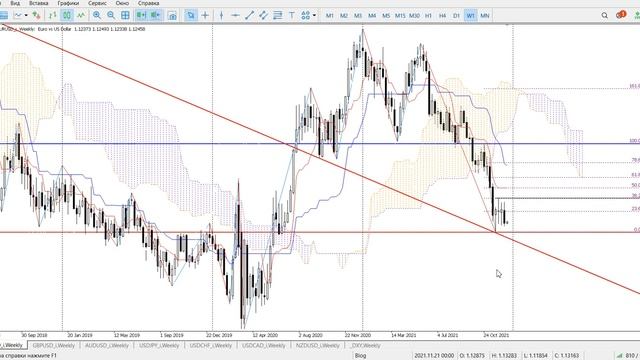The height and width of the screenshot is (360, 640).
Task: Select the equidistant channel tool
Action: [263, 16]
